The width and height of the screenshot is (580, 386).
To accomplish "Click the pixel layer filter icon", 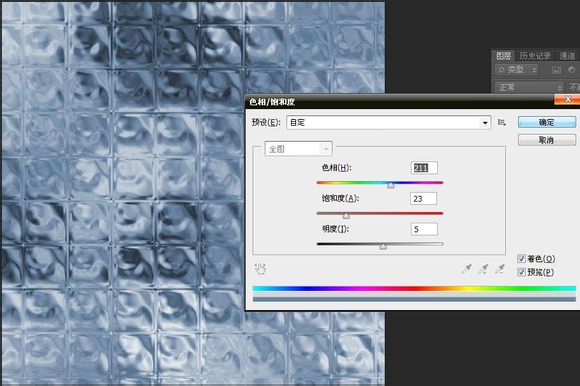I will point(556,69).
